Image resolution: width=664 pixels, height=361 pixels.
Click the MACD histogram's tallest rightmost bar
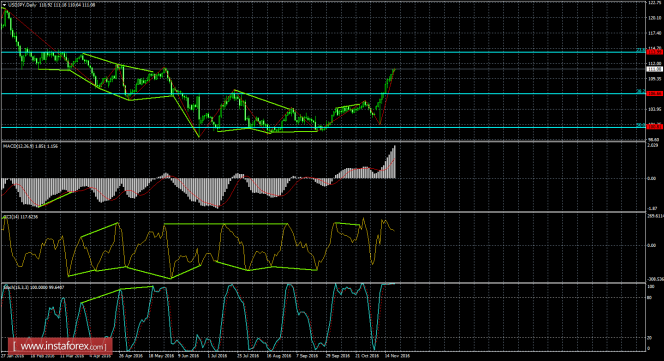coord(395,162)
